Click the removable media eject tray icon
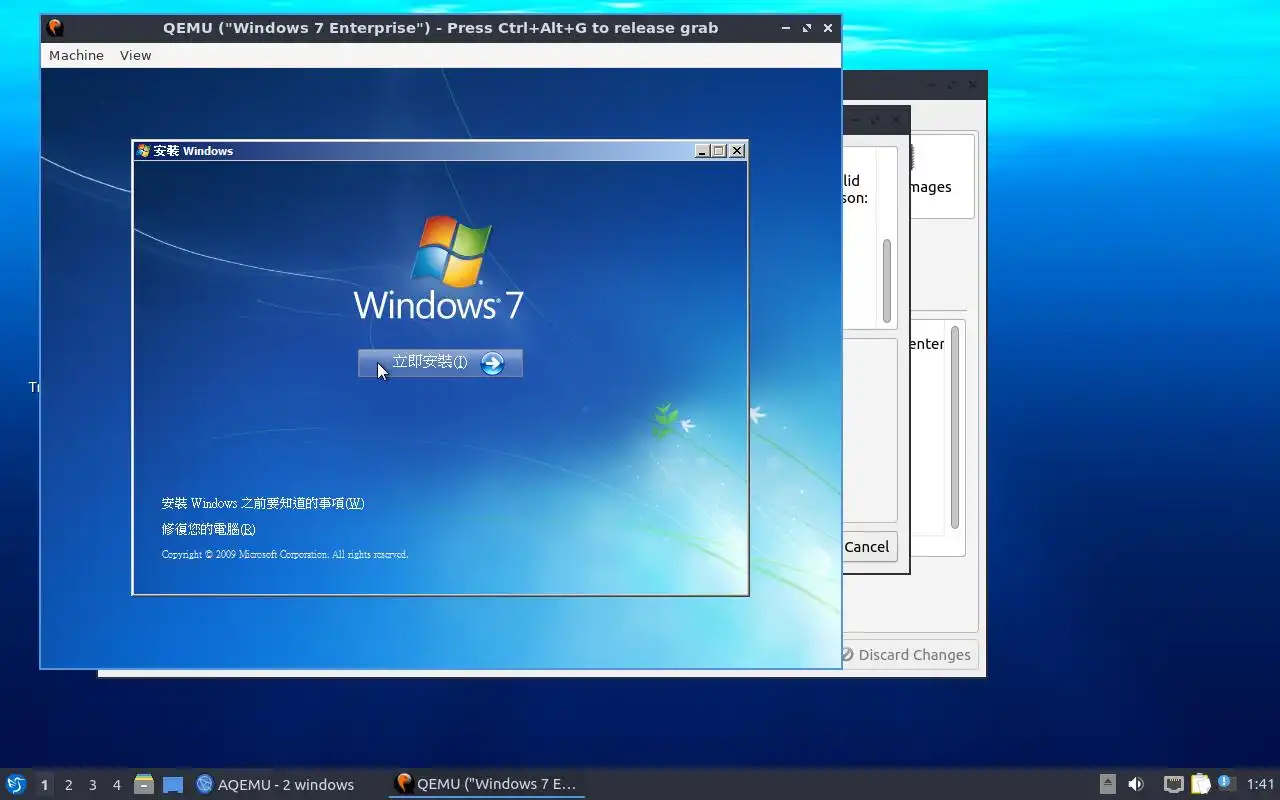Screen dimensions: 1280x800 1108,784
